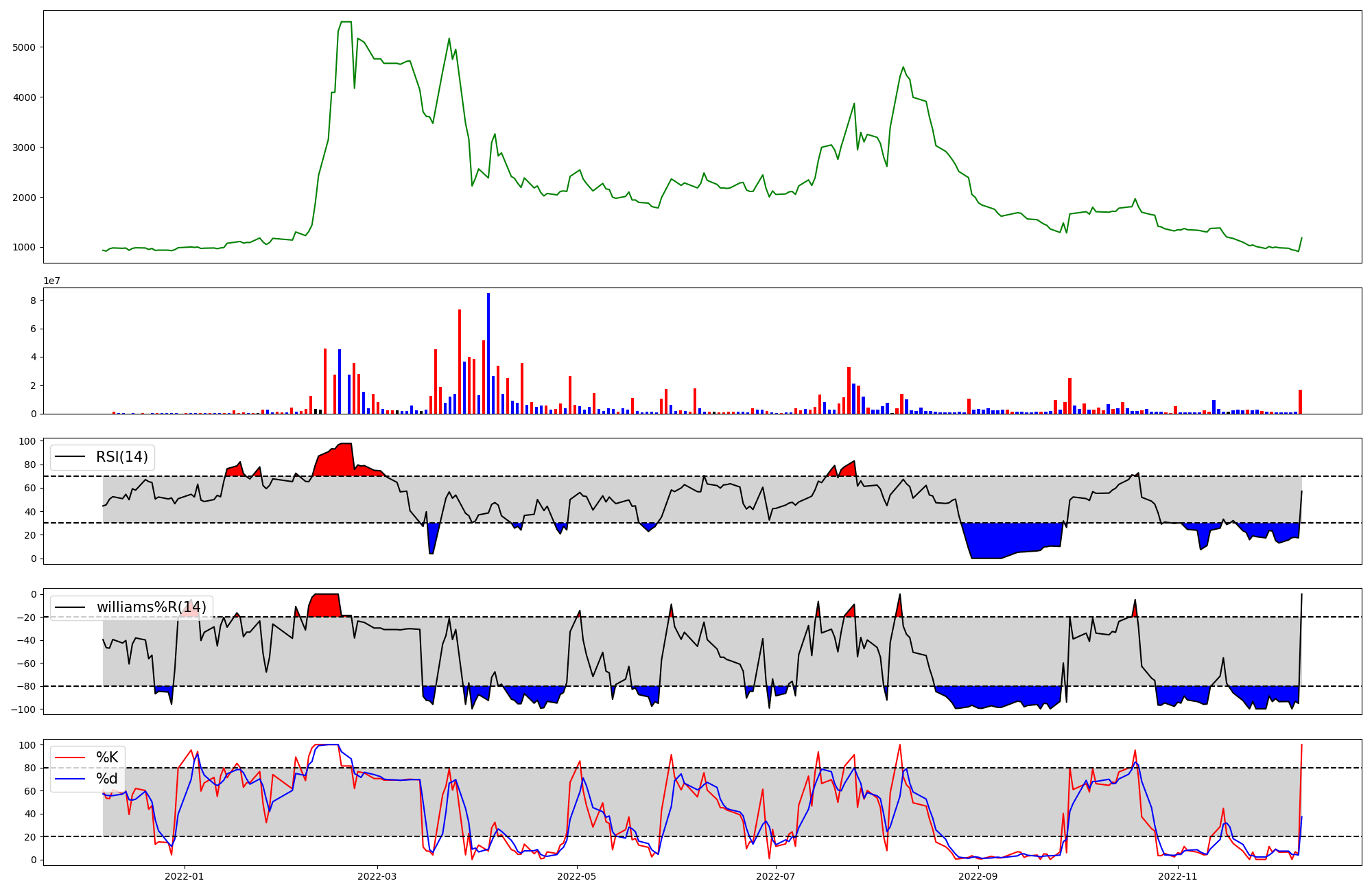This screenshot has height=892, width=1372.
Task: Click the 1000 price axis tick label
Action: point(25,248)
